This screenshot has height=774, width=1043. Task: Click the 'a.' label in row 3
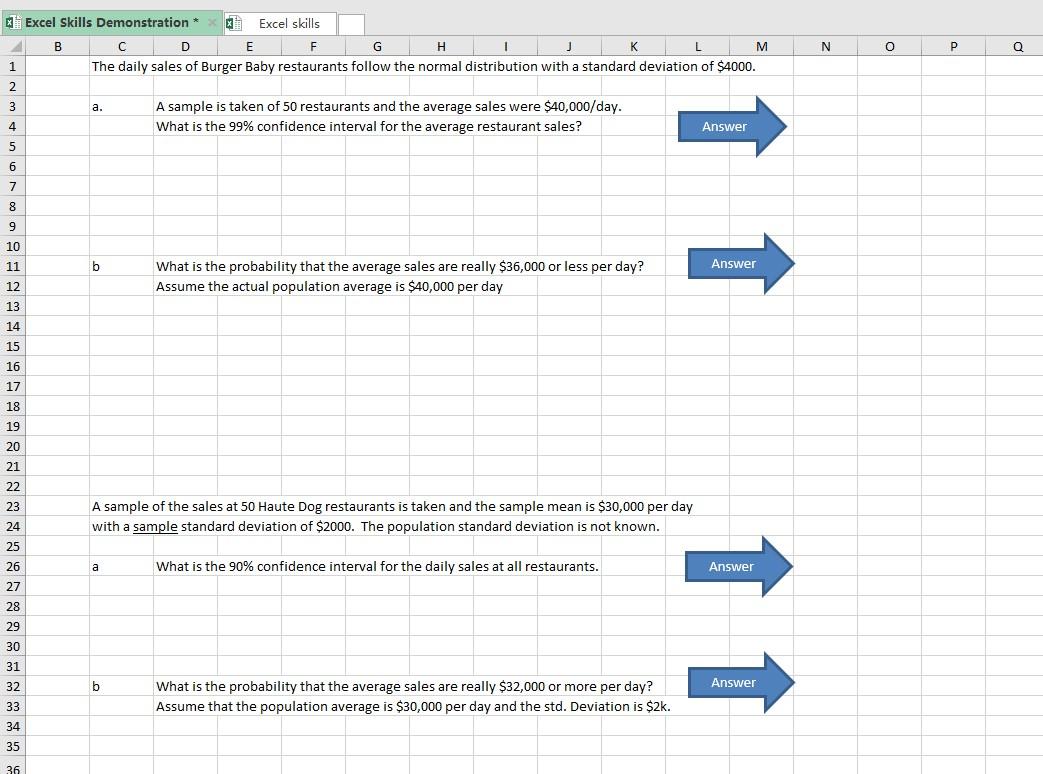(x=97, y=106)
